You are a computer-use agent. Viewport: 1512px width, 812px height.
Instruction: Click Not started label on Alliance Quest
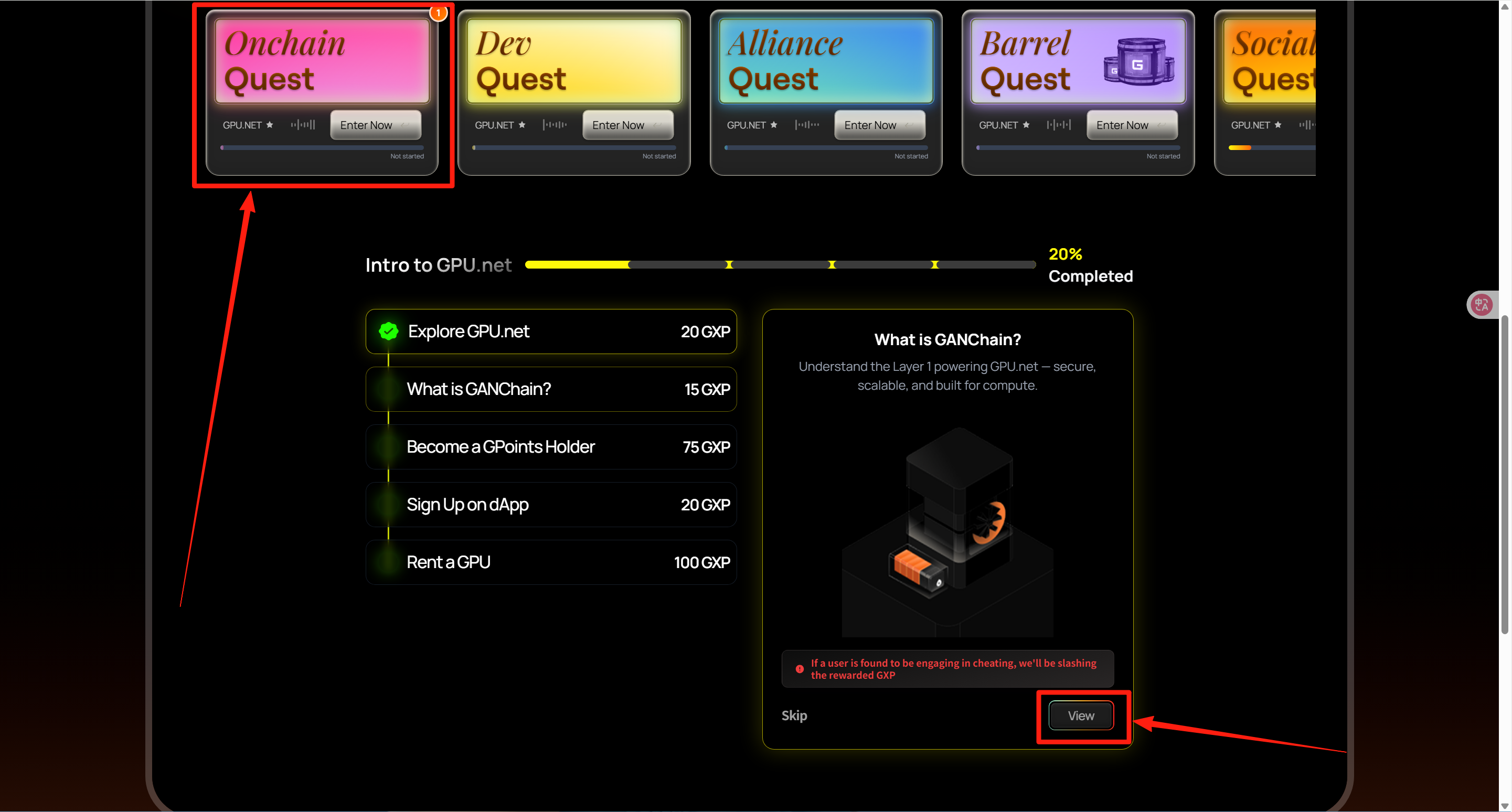(x=911, y=156)
